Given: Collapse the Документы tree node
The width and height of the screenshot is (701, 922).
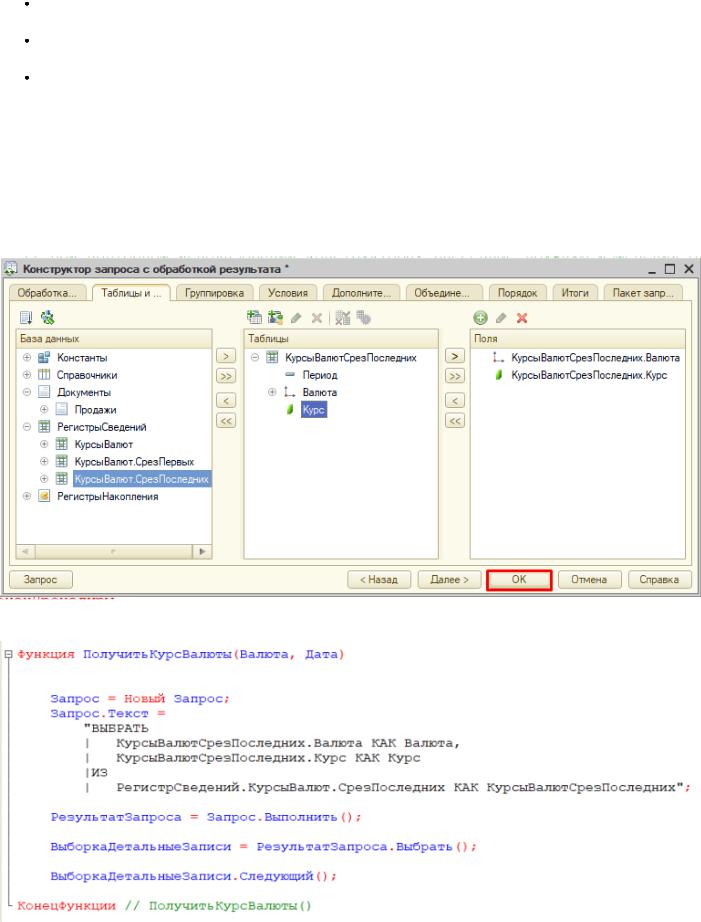Looking at the screenshot, I should pyautogui.click(x=22, y=393).
